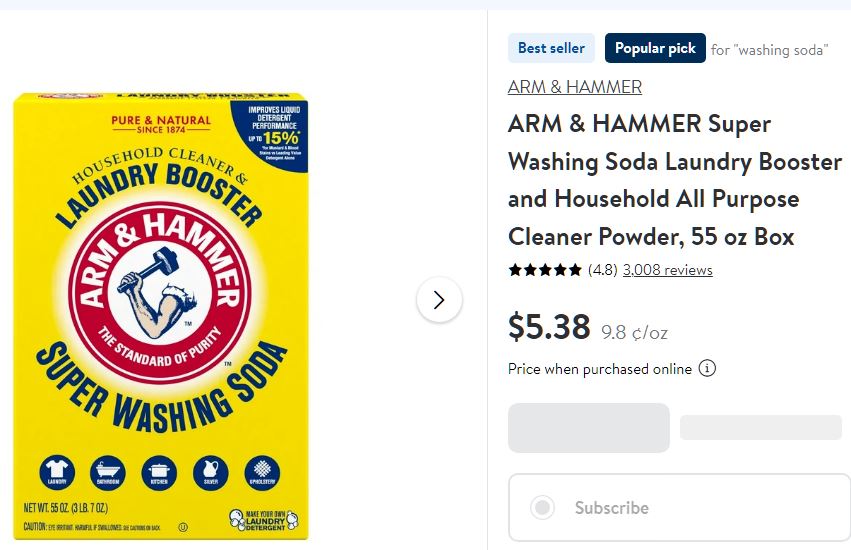851x550 pixels.
Task: Click the Upholstery icon on the box
Action: click(x=262, y=472)
